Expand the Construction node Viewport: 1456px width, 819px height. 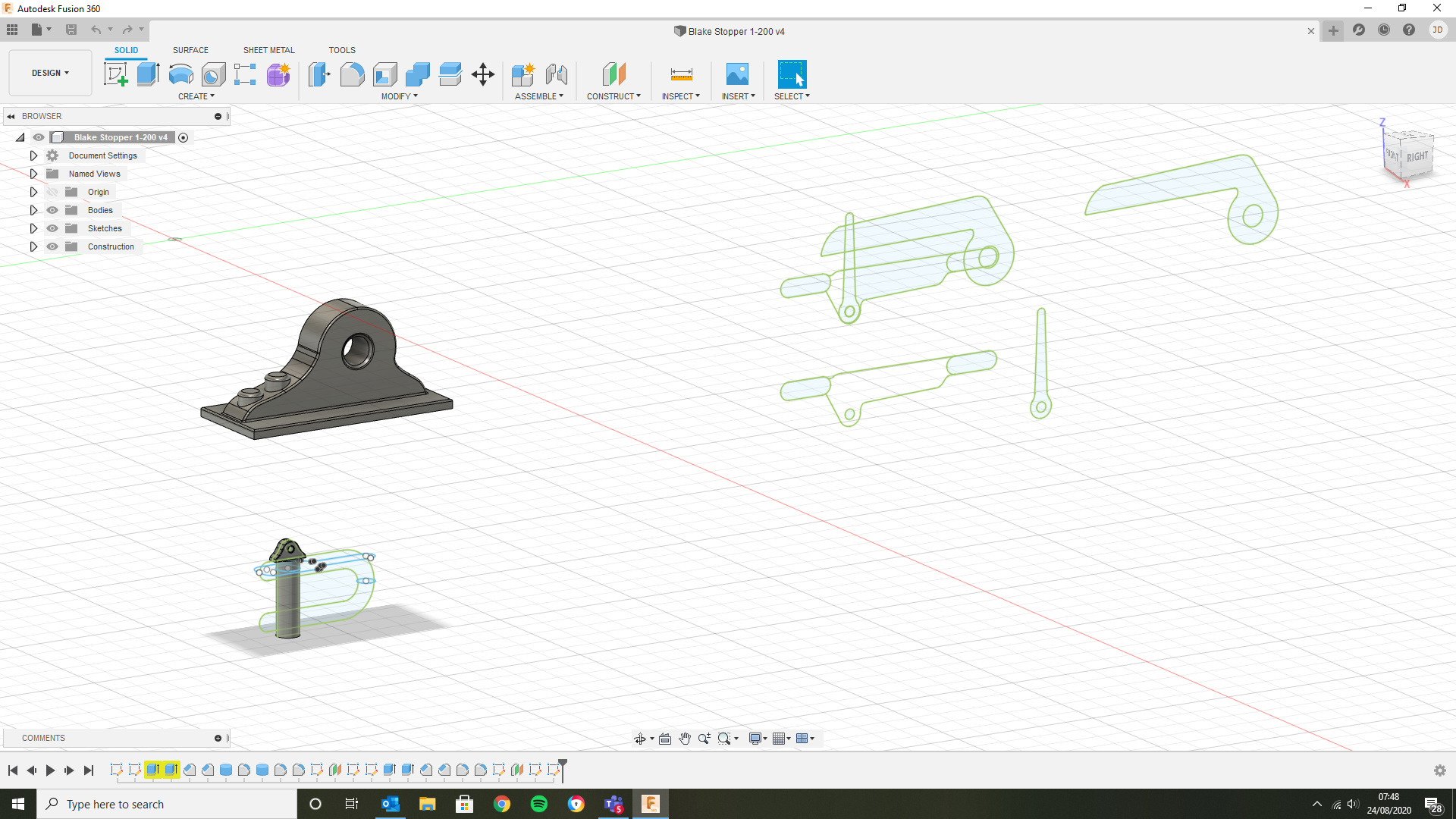[33, 246]
